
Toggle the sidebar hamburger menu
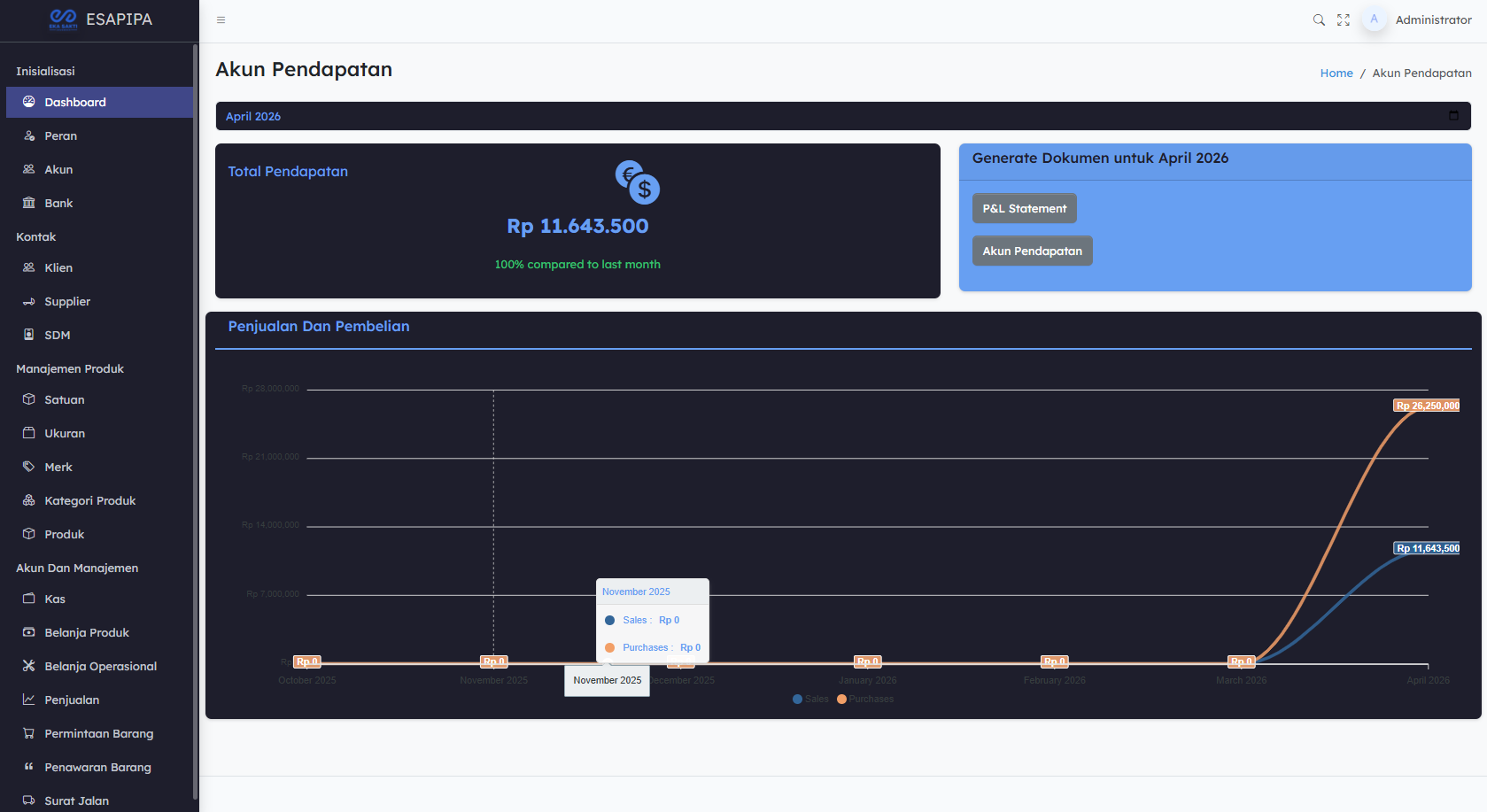point(221,19)
